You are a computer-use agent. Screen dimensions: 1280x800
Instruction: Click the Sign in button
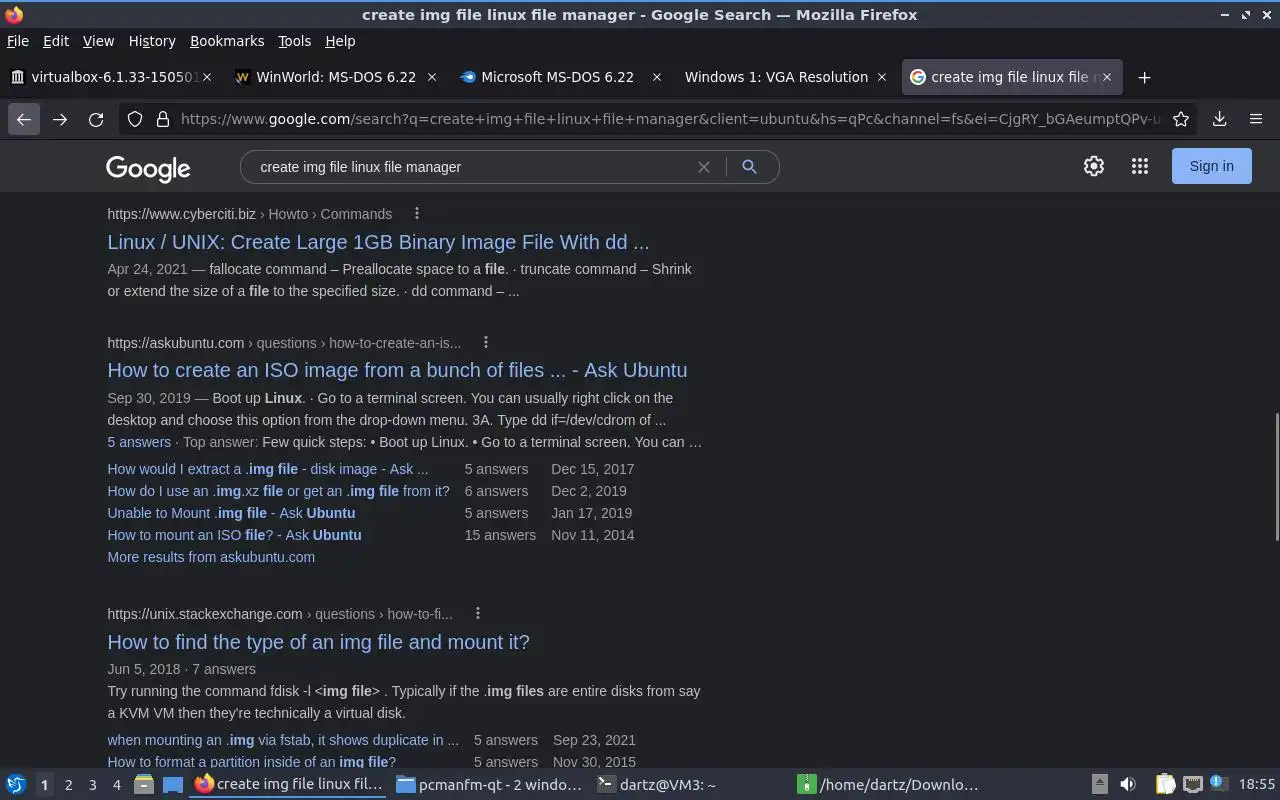pyautogui.click(x=1211, y=166)
